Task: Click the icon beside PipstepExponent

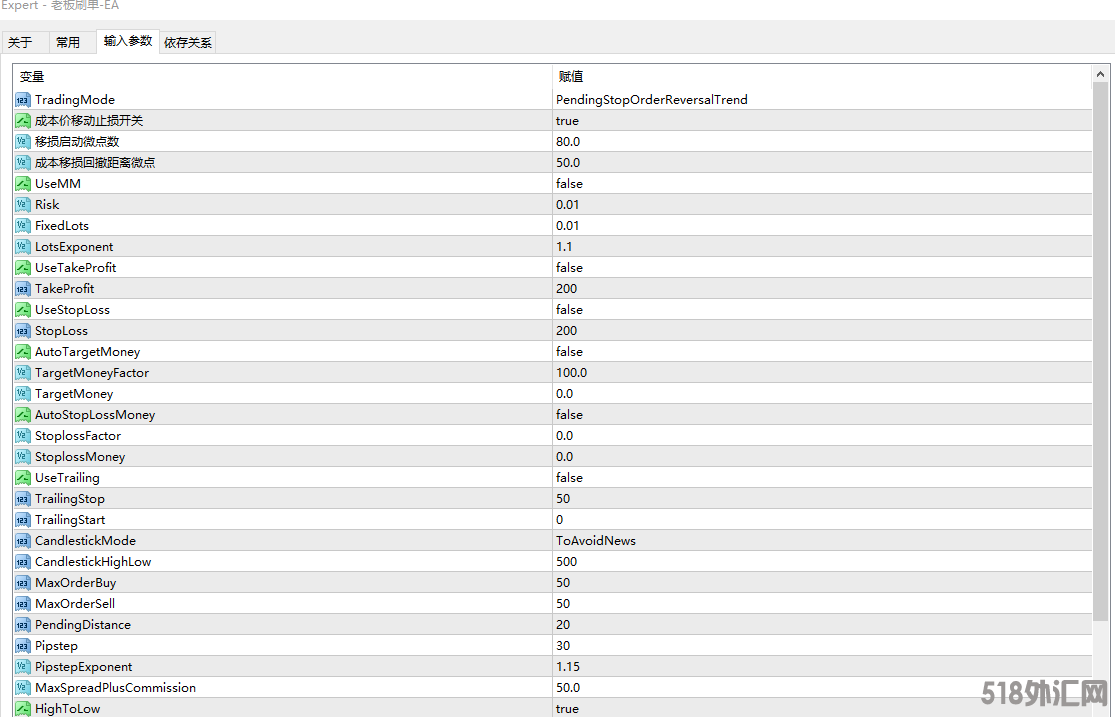Action: pos(23,666)
